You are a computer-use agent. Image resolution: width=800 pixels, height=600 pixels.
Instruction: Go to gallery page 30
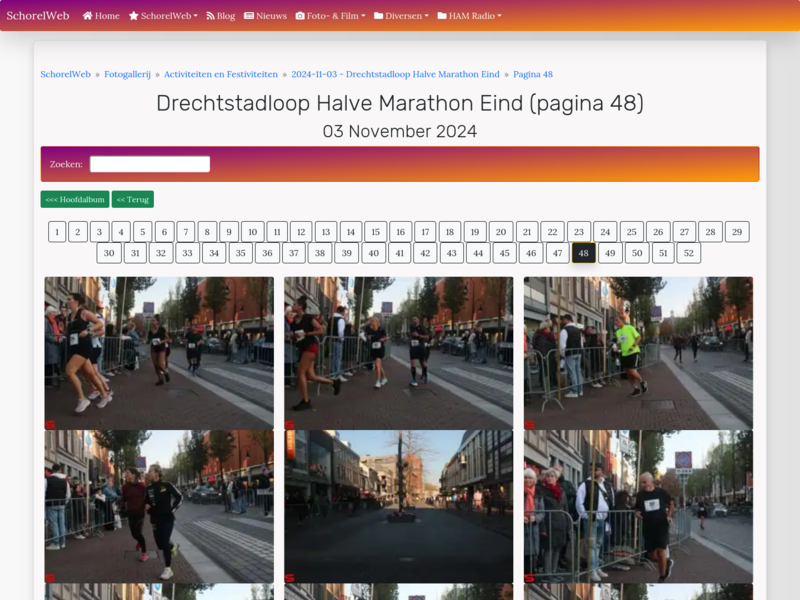(109, 253)
